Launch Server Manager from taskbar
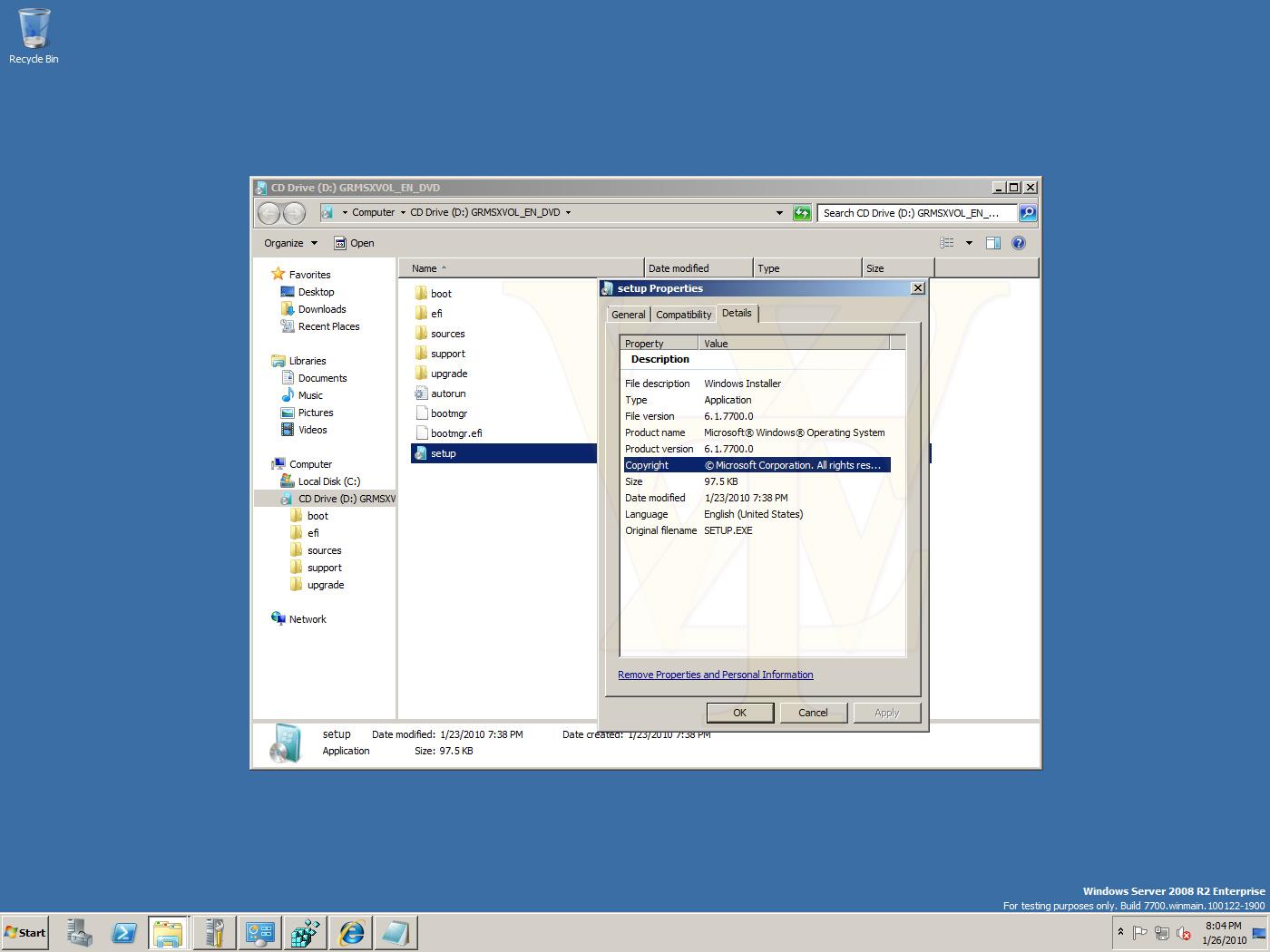This screenshot has width=1270, height=952. [79, 932]
